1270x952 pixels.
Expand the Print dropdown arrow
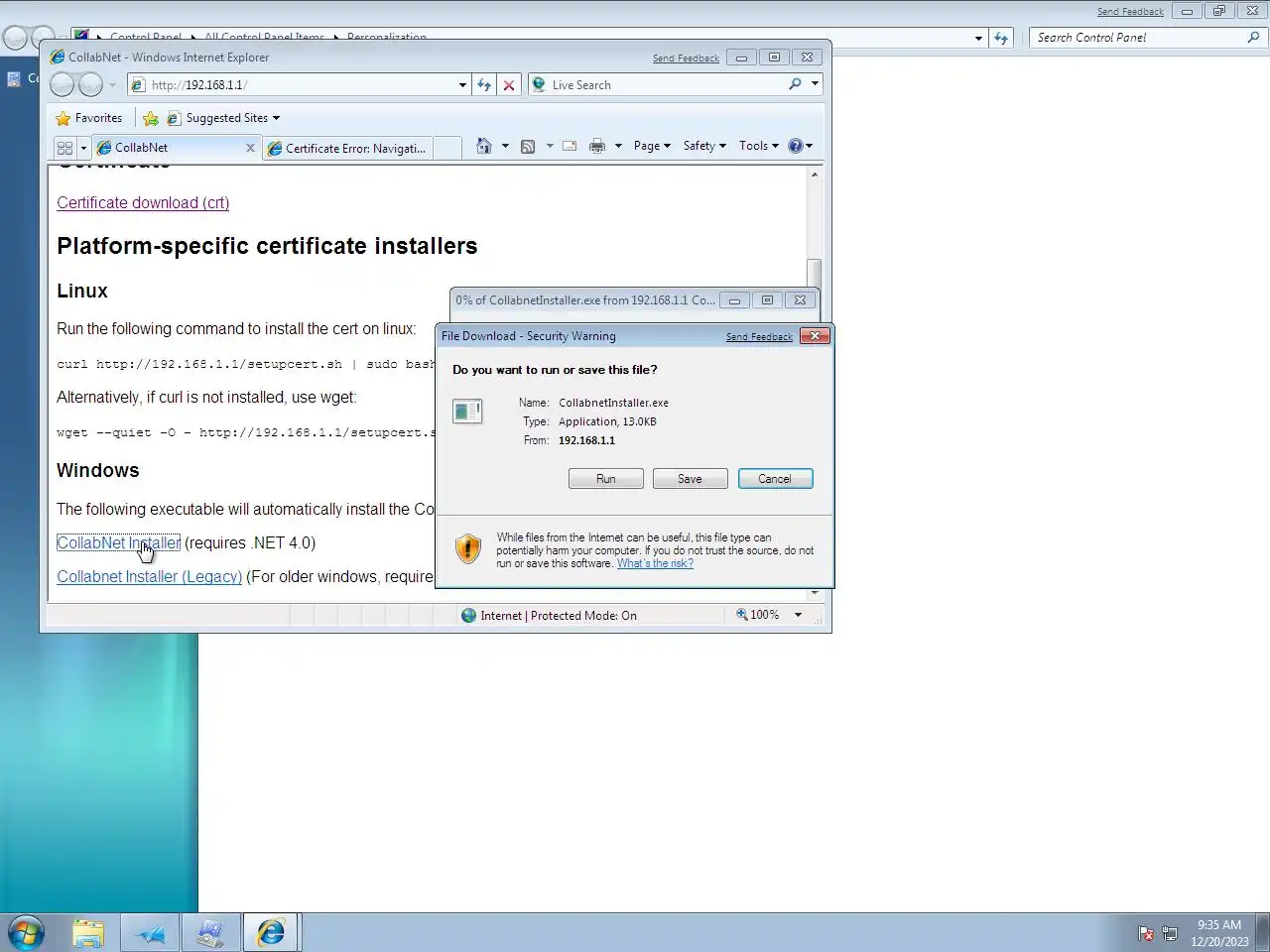click(x=618, y=146)
